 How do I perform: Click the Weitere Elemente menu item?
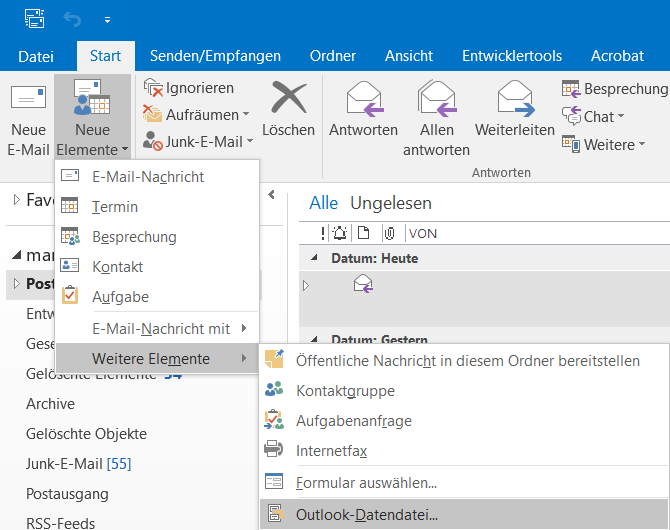(157, 358)
